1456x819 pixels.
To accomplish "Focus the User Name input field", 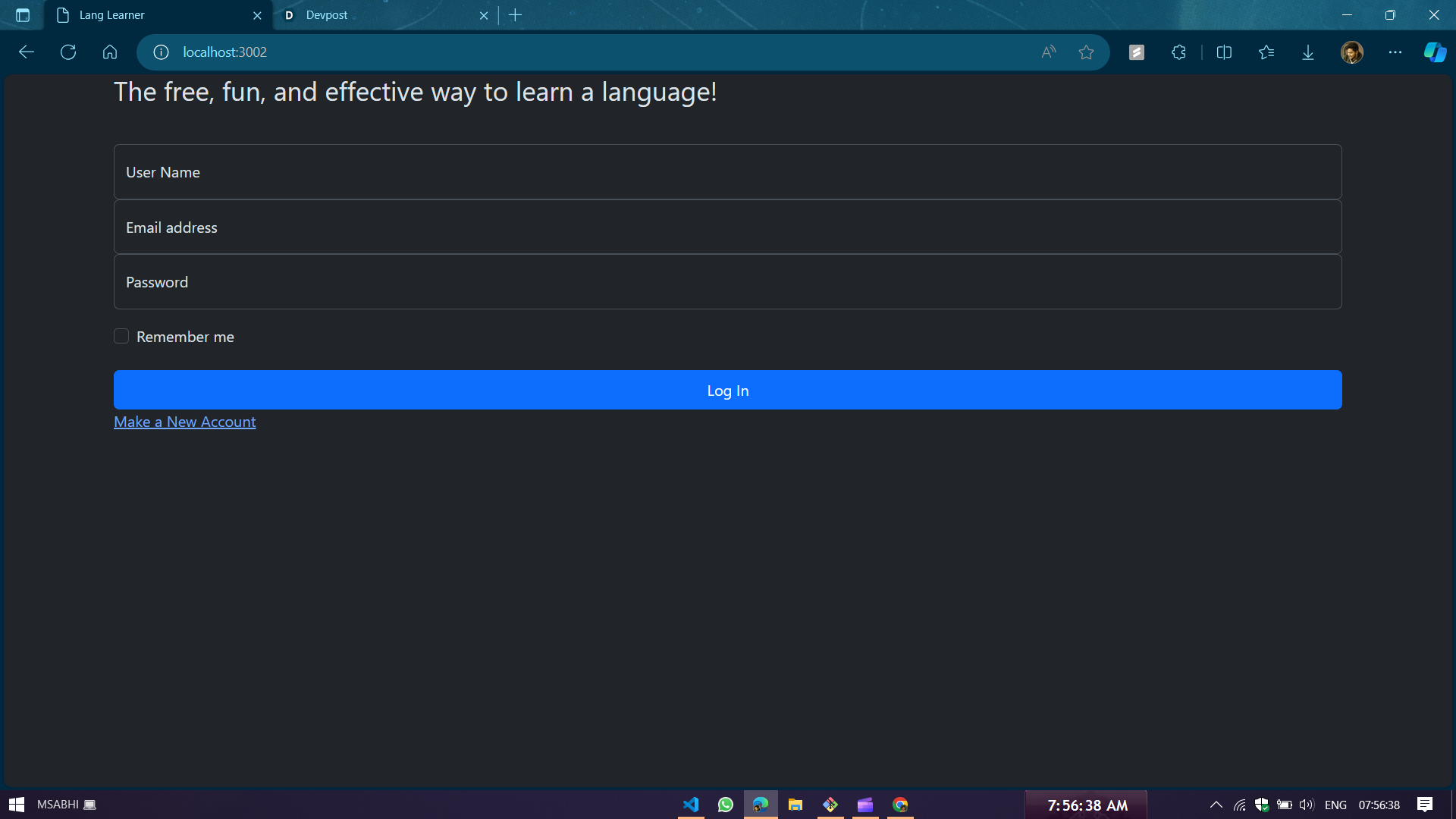I will [726, 172].
